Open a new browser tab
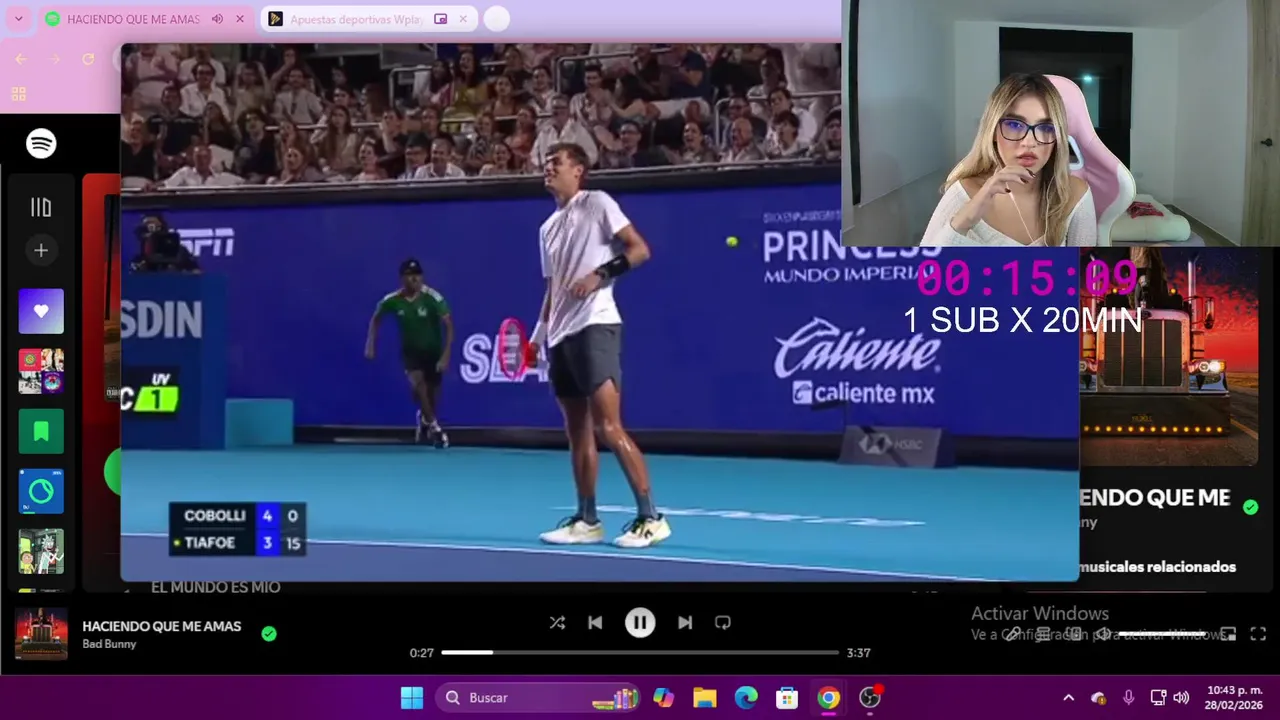The width and height of the screenshot is (1280, 720). [497, 19]
